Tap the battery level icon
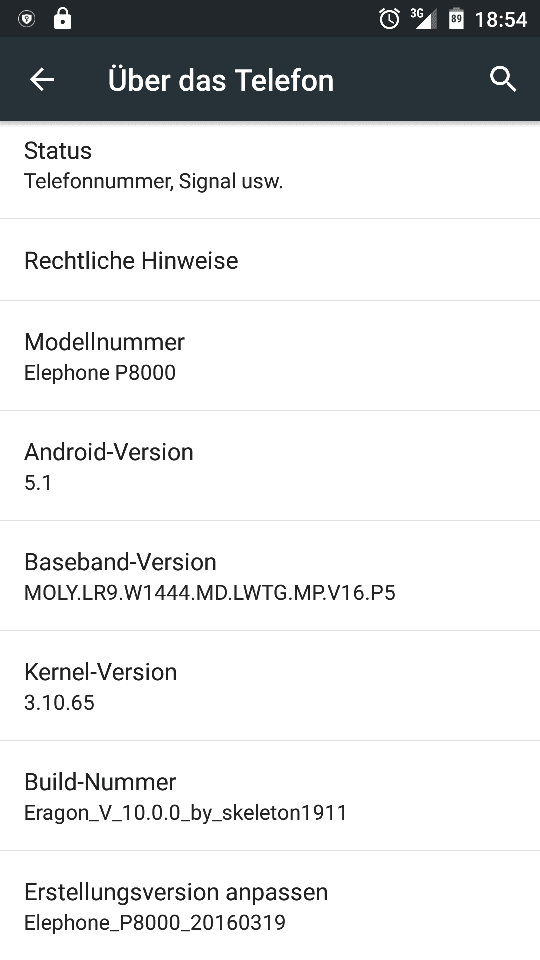Image resolution: width=540 pixels, height=960 pixels. pos(456,19)
